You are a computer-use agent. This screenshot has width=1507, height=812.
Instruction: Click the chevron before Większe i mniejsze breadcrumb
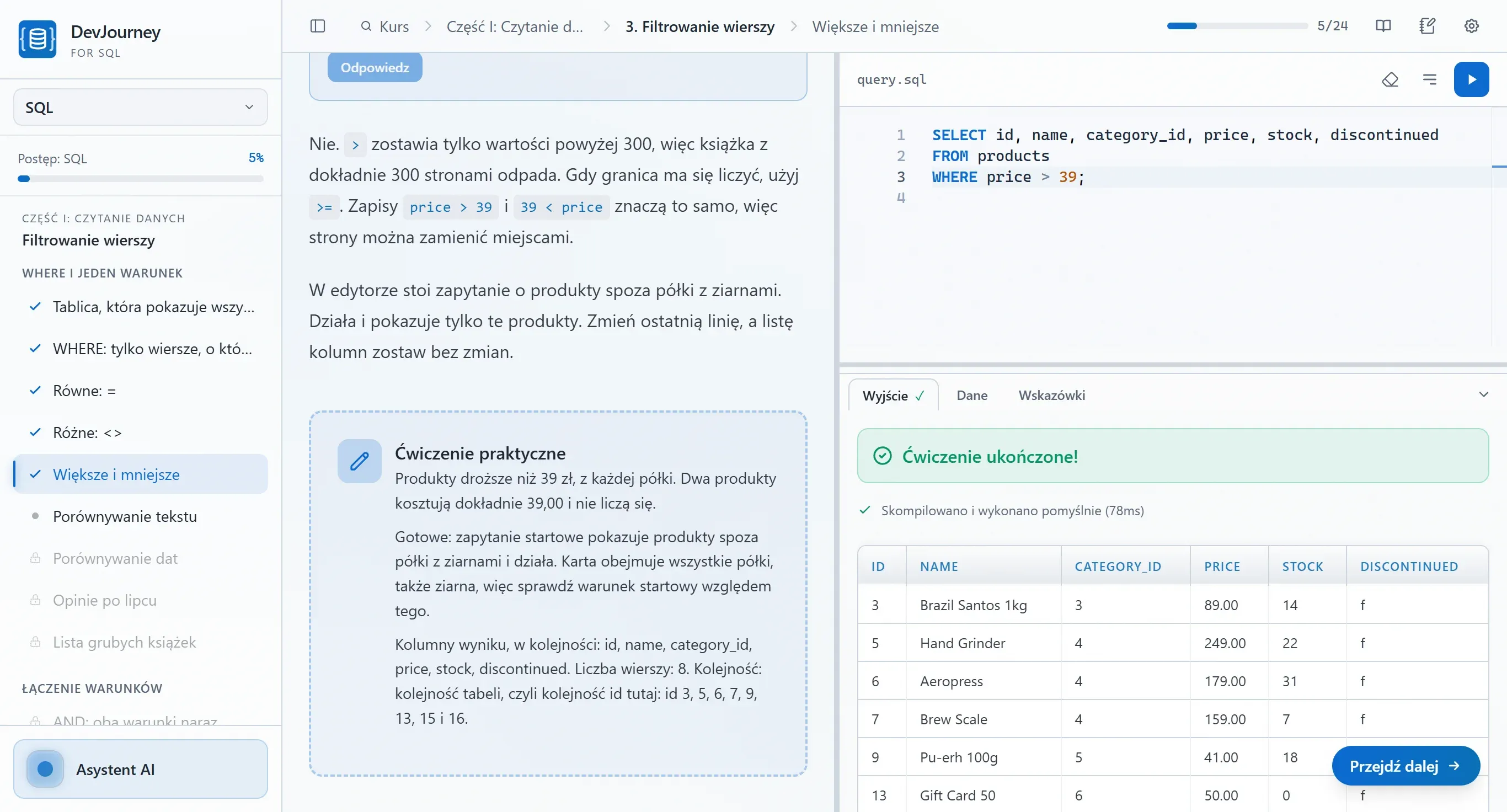793,26
